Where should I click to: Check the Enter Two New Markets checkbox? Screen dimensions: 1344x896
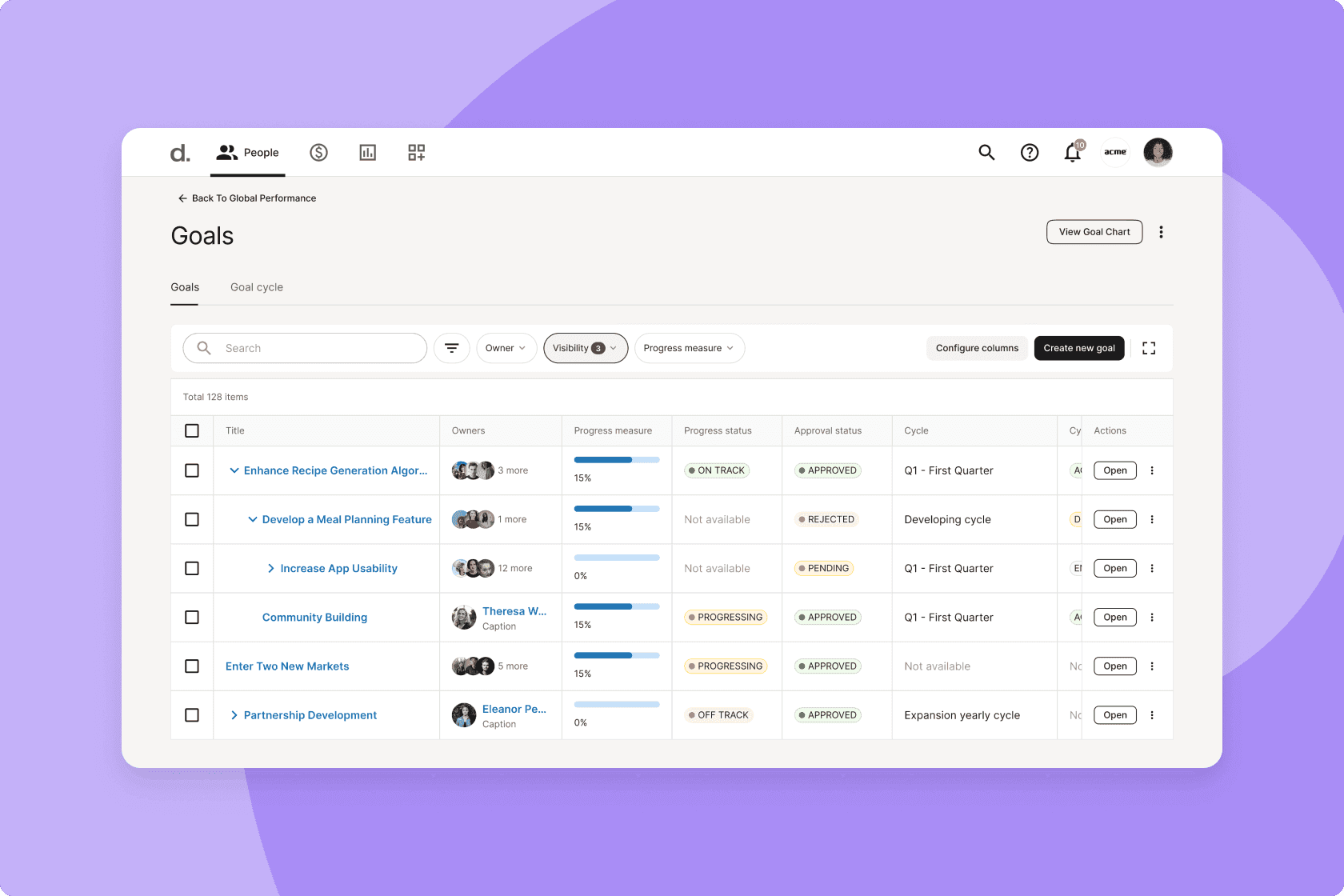192,666
